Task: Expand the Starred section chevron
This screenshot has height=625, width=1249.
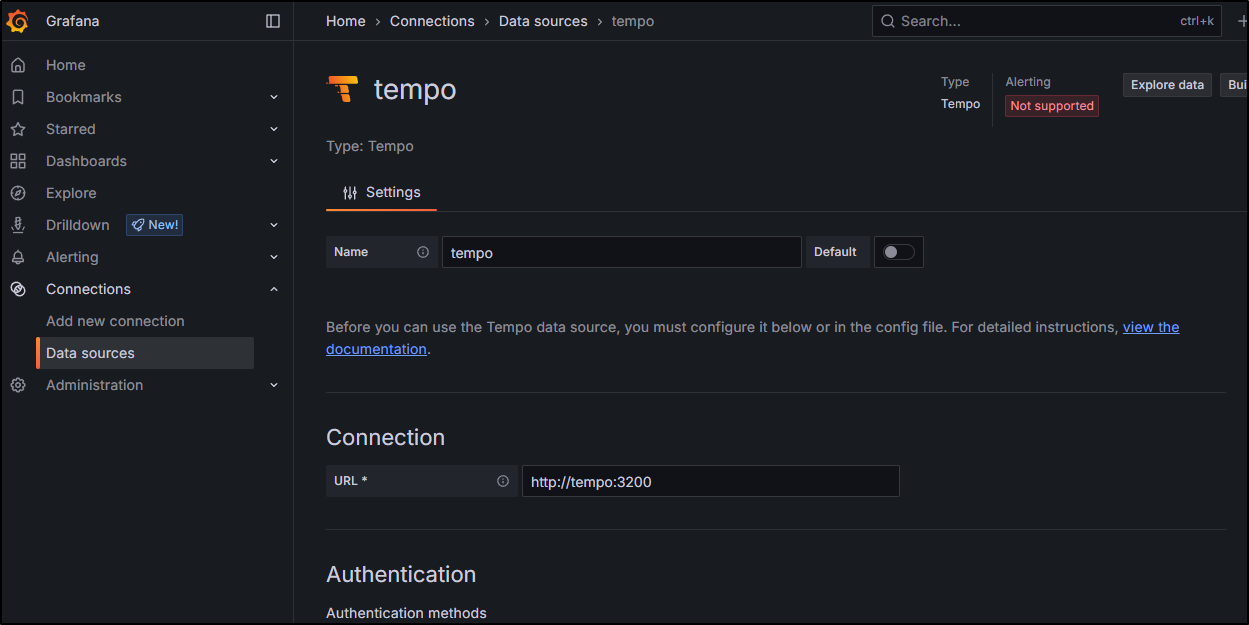Action: (x=274, y=129)
